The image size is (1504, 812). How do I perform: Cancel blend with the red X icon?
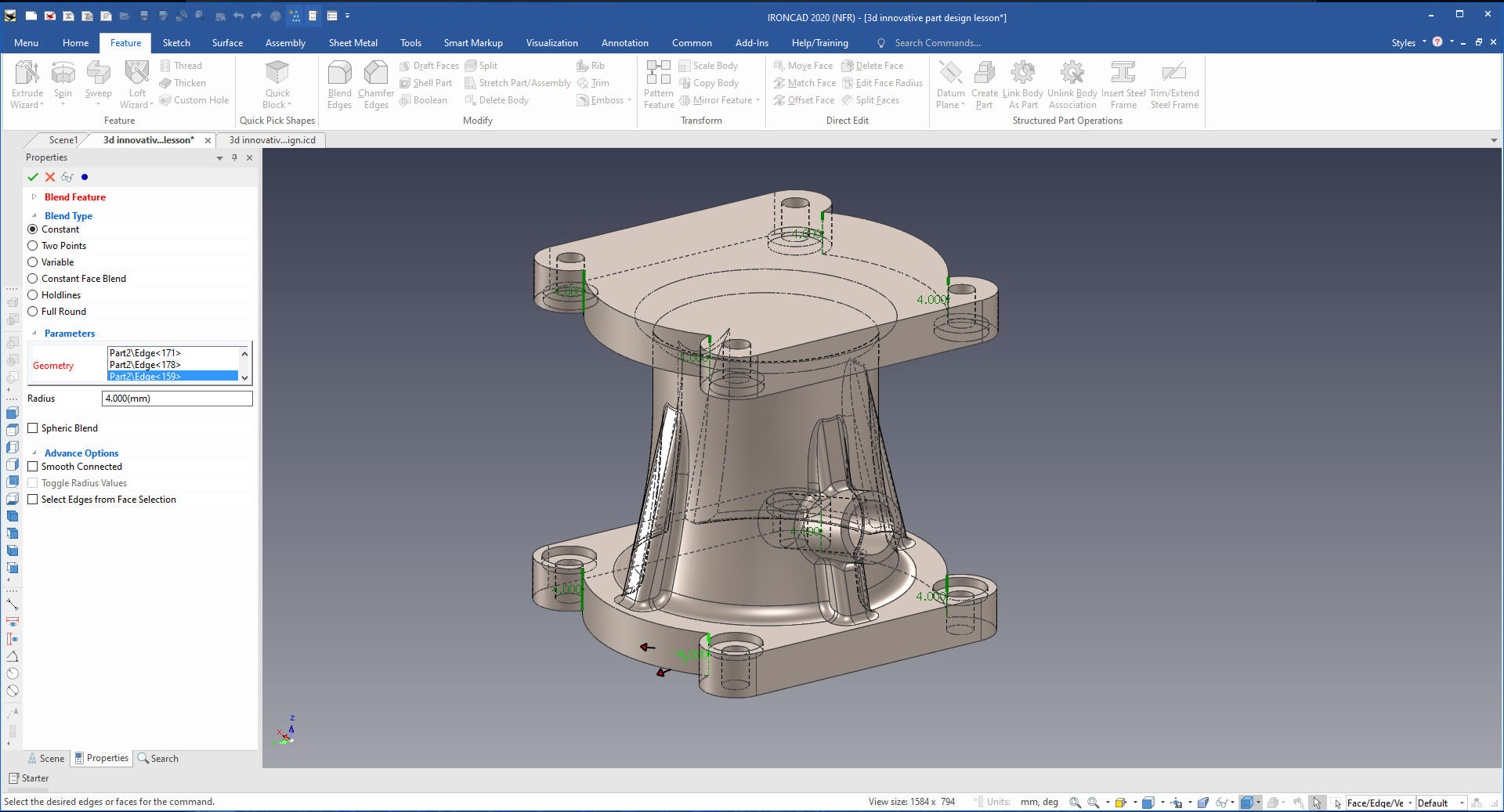(50, 177)
